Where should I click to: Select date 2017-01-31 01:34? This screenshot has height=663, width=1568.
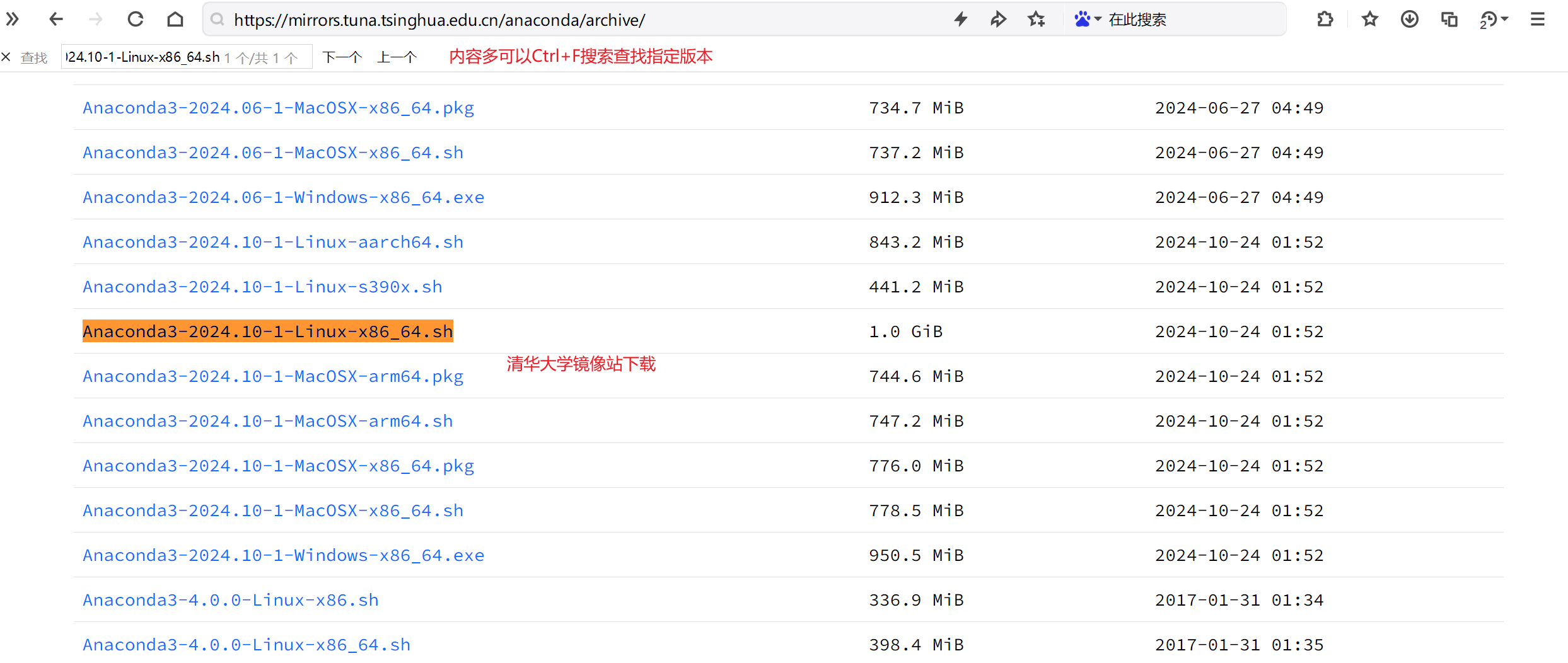point(1239,600)
